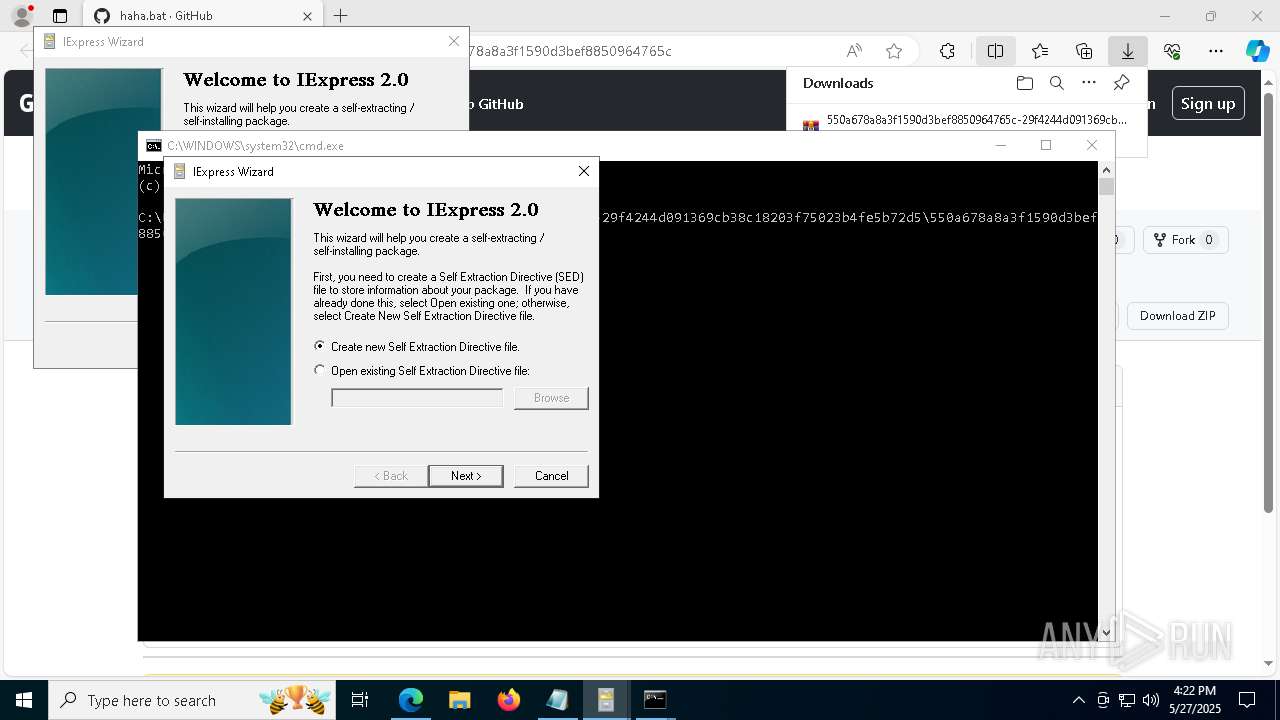Open Microsoft Edge from taskbar

[x=411, y=700]
